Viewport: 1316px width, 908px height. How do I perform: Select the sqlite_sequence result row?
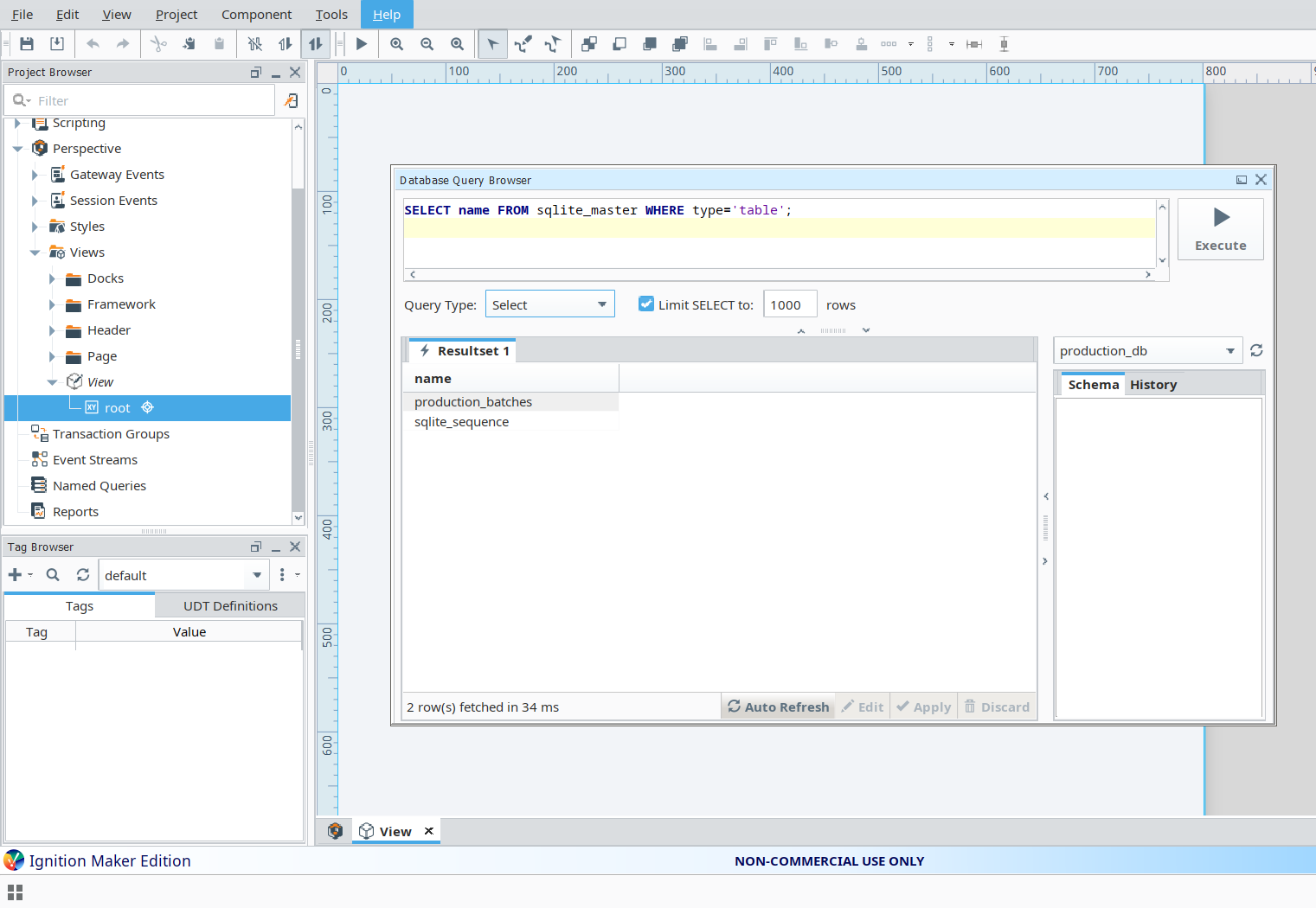pyautogui.click(x=510, y=421)
